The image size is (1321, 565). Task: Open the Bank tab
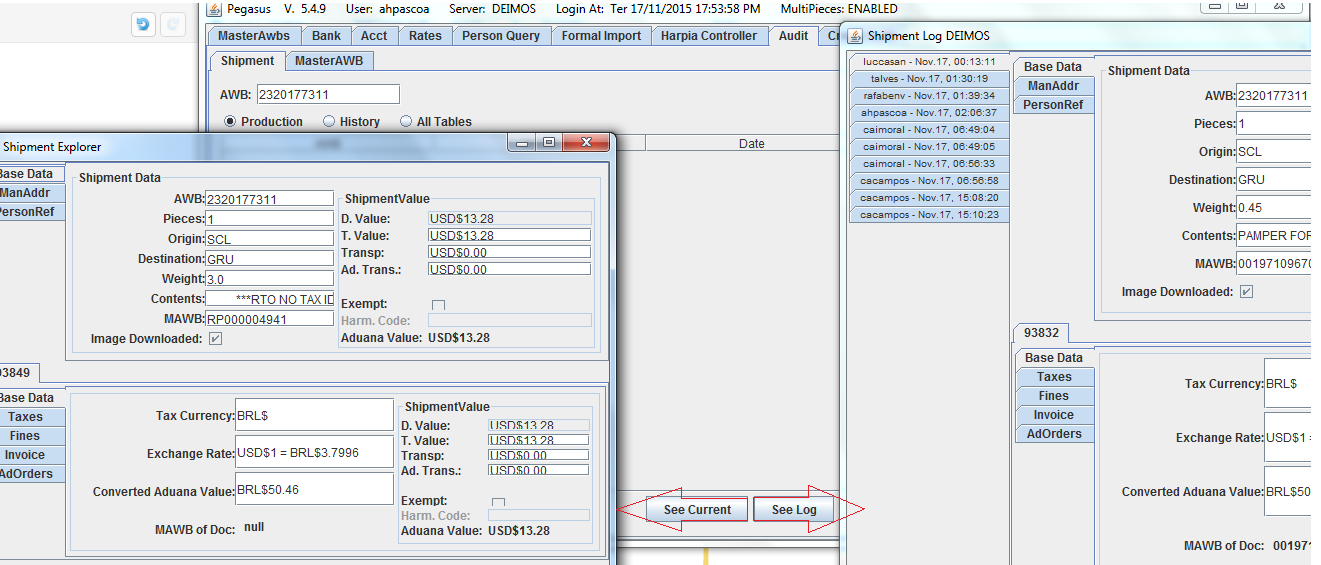coord(326,36)
